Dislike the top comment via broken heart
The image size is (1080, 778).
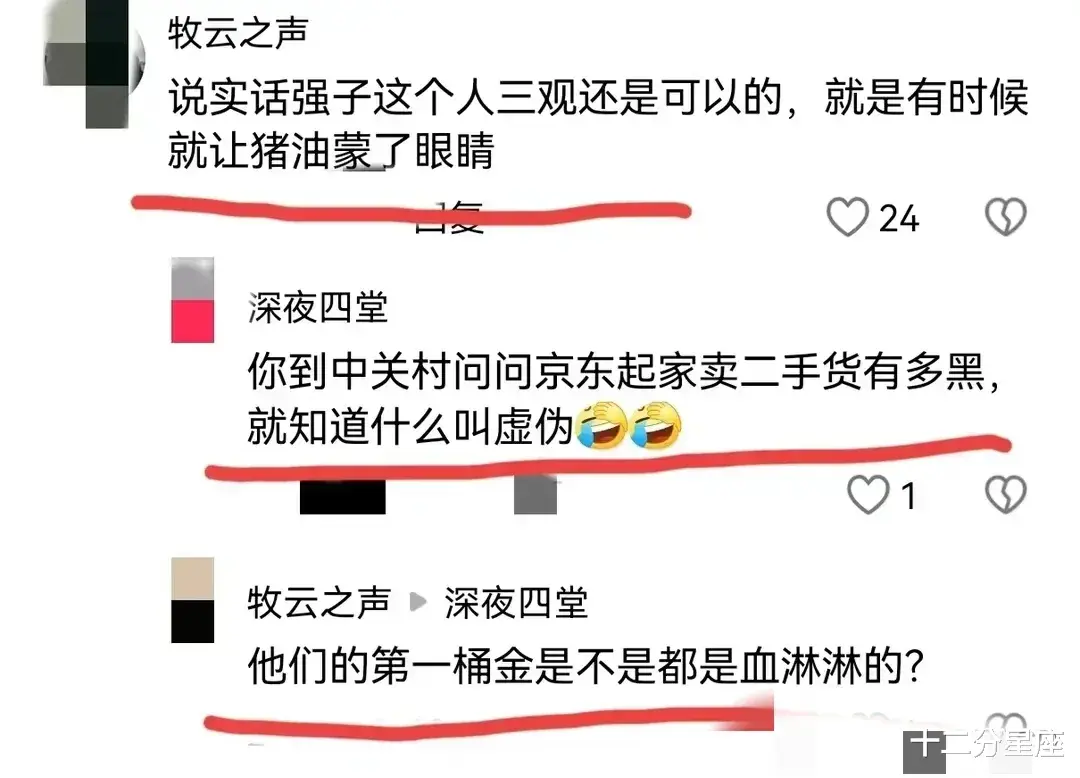1006,217
